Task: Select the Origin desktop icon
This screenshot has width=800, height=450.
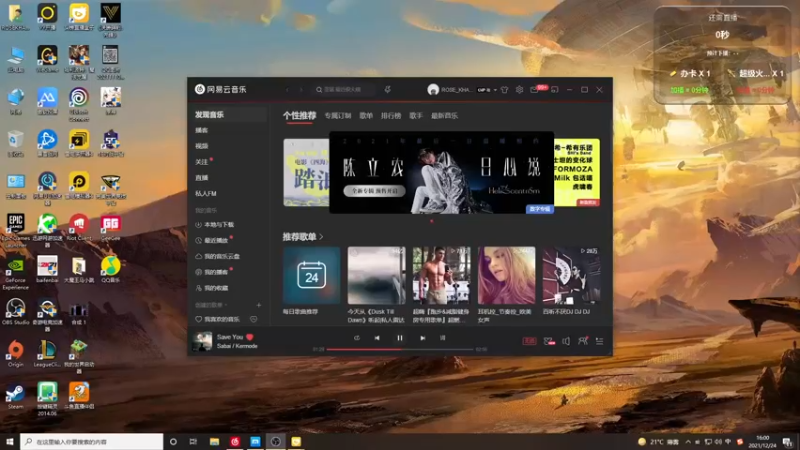Action: [15, 354]
